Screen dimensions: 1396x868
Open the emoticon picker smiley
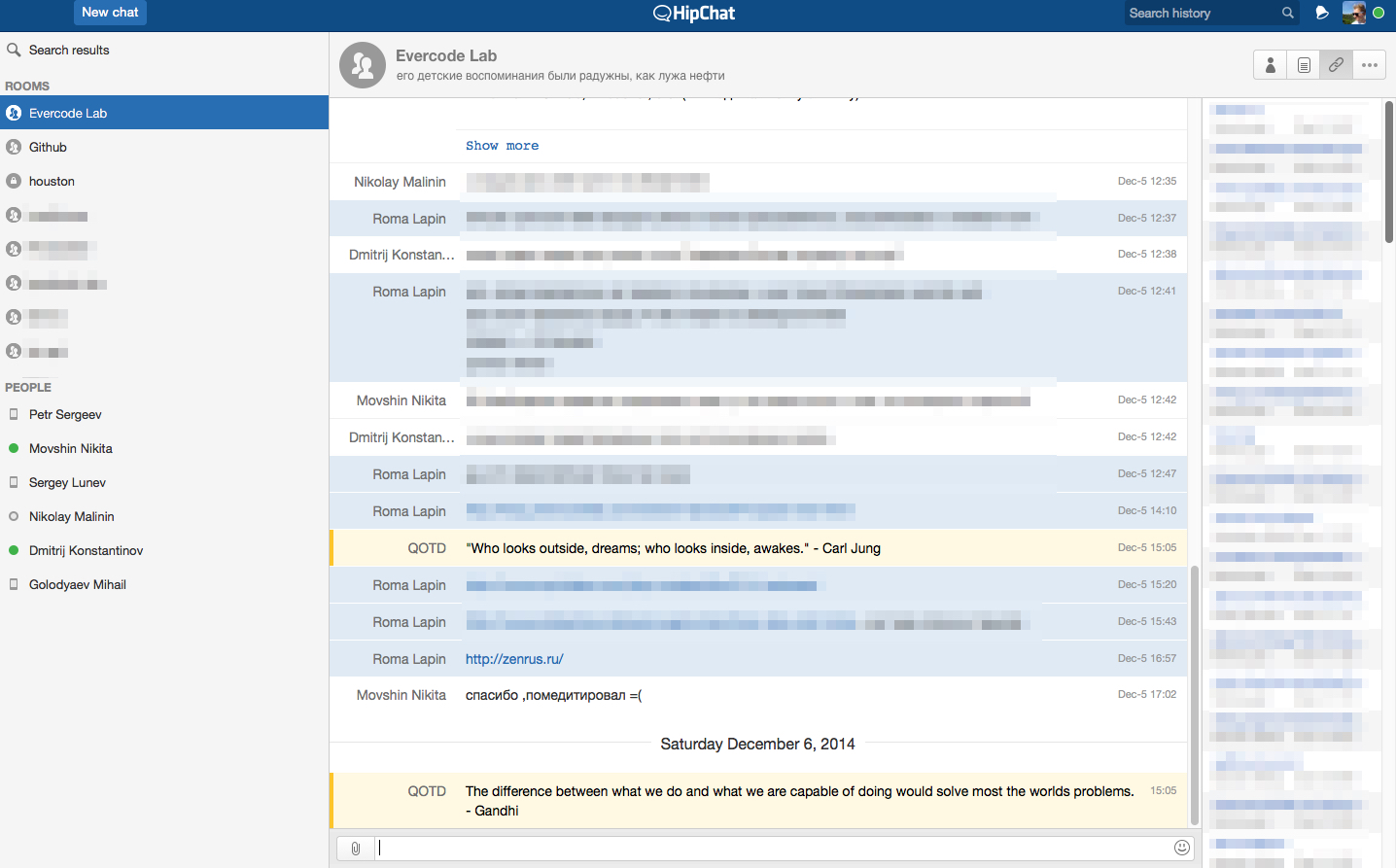tap(1182, 848)
